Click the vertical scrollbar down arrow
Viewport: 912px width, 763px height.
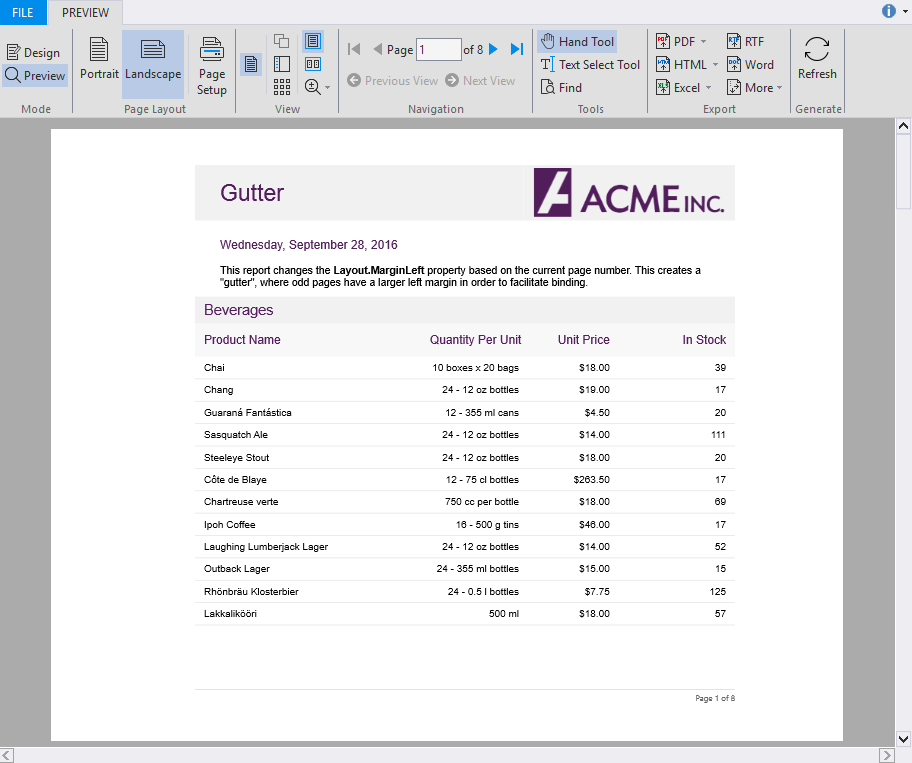[903, 735]
